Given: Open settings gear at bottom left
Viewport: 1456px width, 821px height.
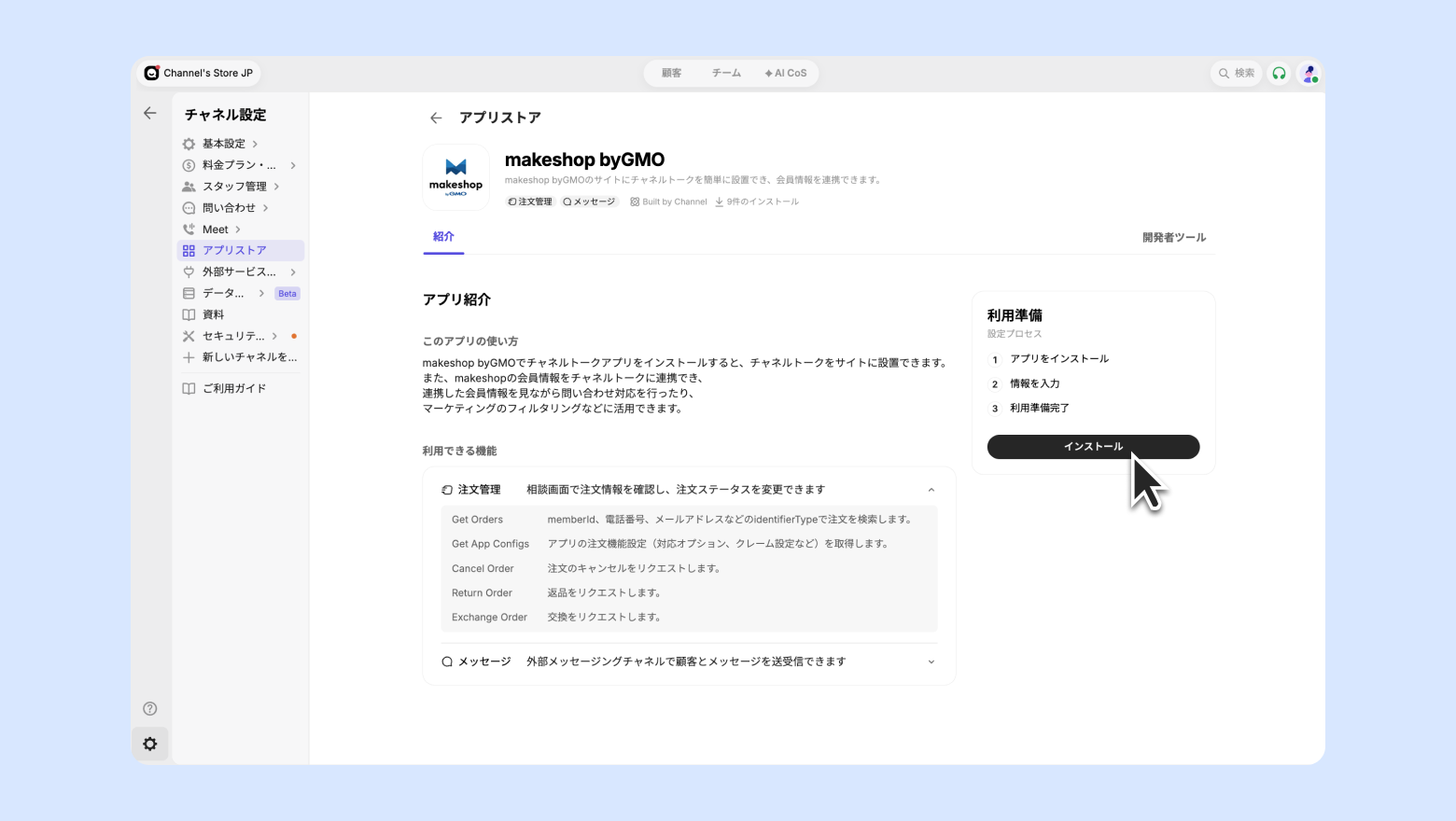Looking at the screenshot, I should (150, 744).
